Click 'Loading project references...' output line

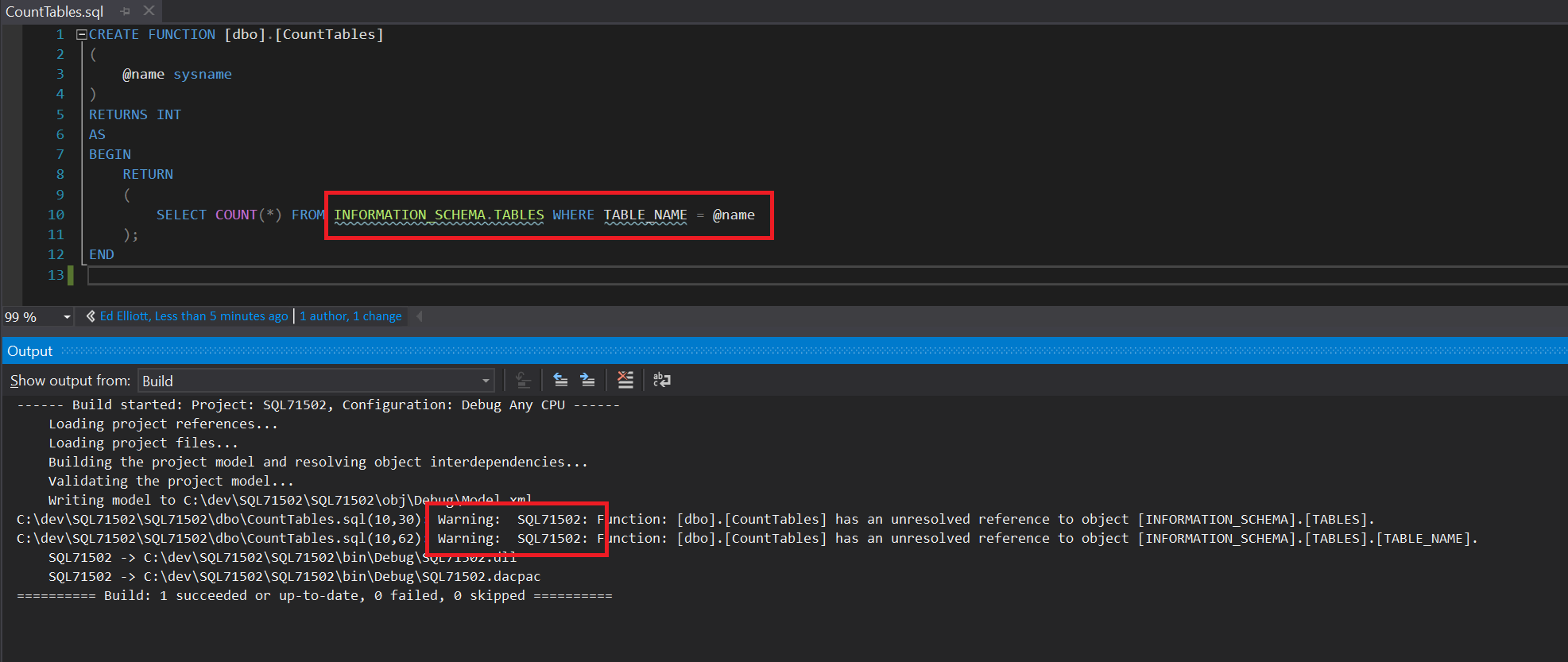pyautogui.click(x=163, y=424)
